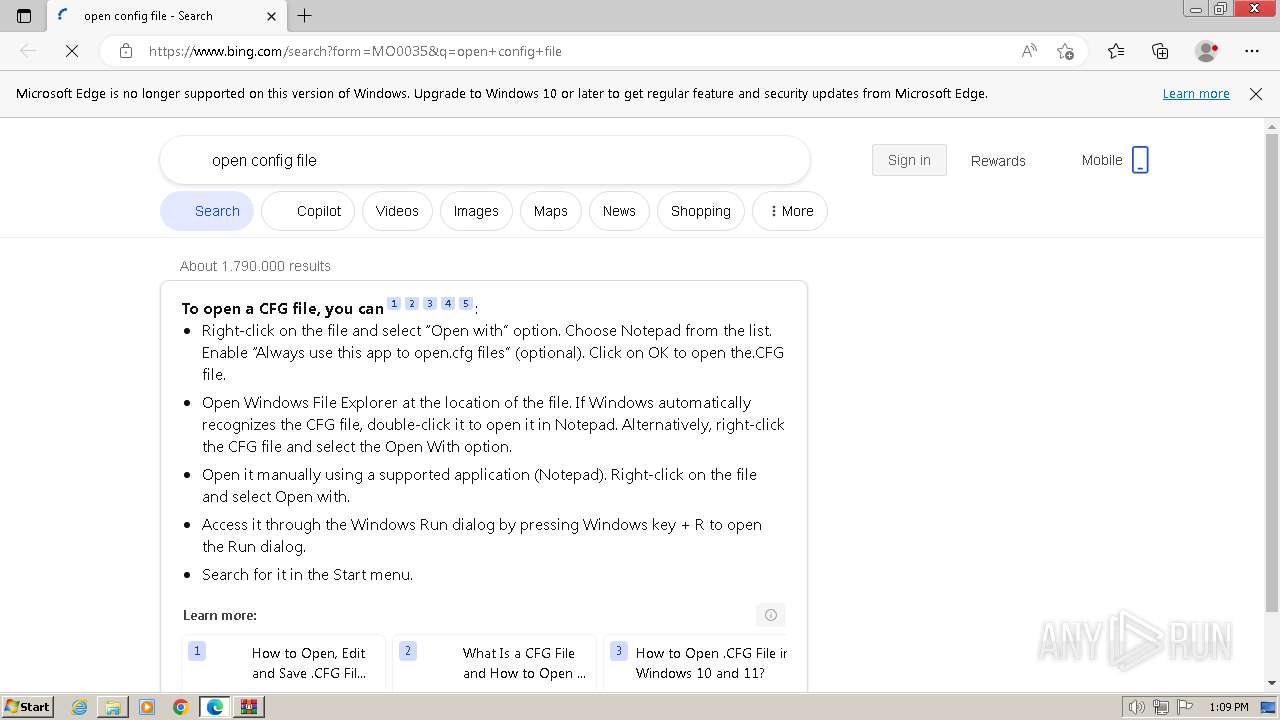
Task: Switch to the Maps tab
Action: pos(550,211)
